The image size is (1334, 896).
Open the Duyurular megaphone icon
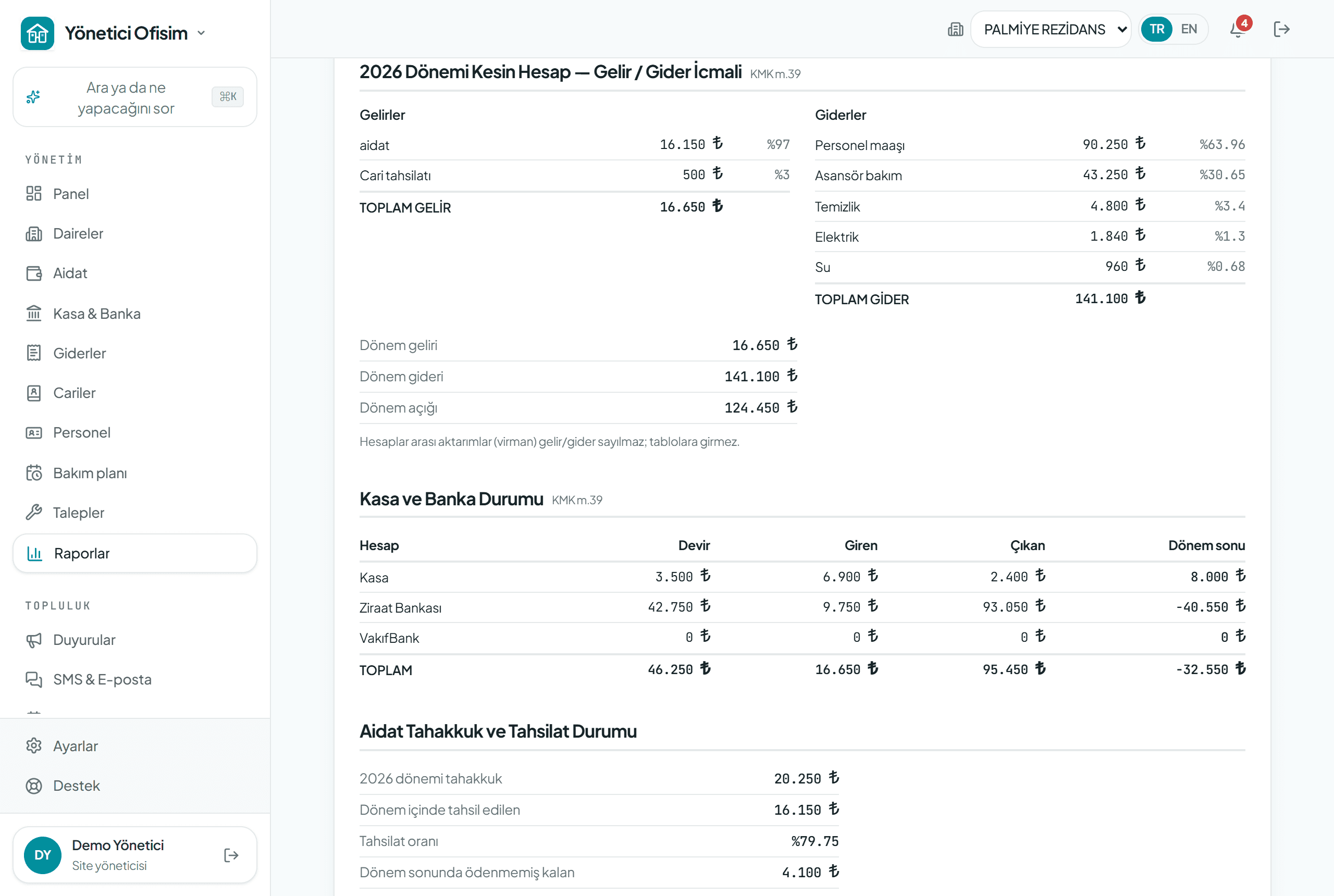(x=34, y=640)
